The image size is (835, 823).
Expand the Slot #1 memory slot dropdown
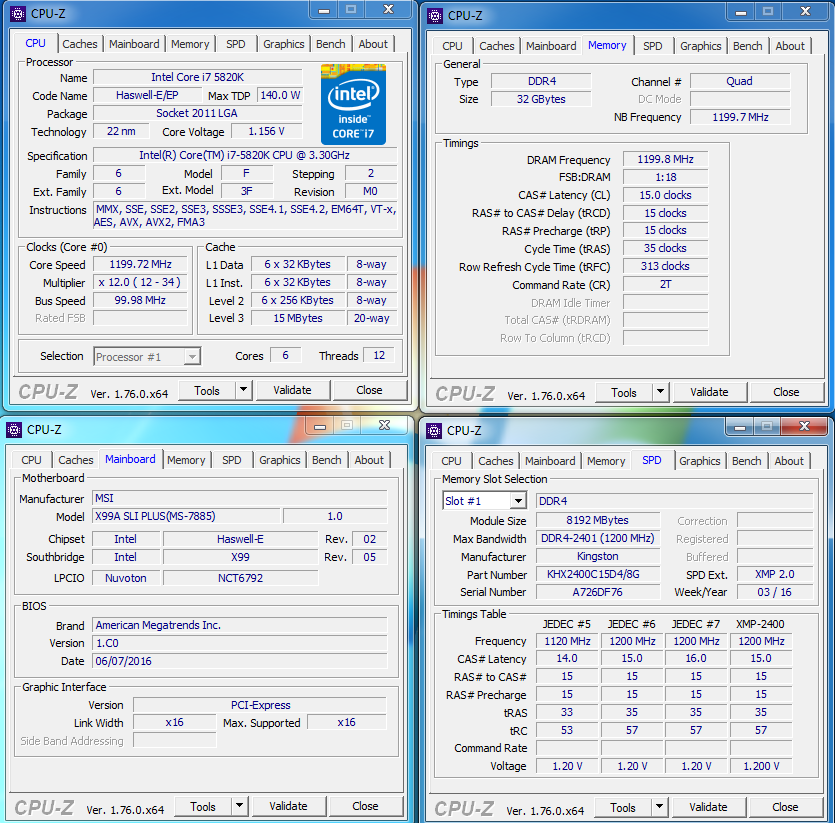(x=518, y=501)
